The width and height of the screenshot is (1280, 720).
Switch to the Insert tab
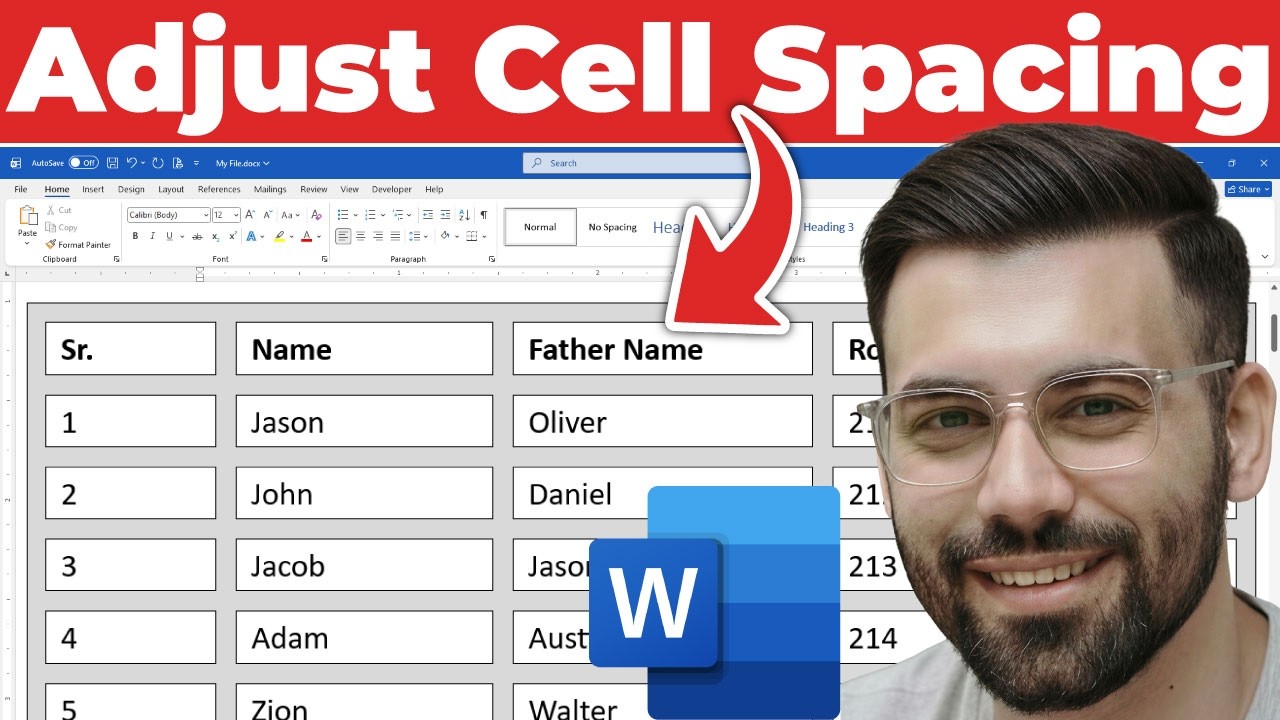pyautogui.click(x=93, y=189)
